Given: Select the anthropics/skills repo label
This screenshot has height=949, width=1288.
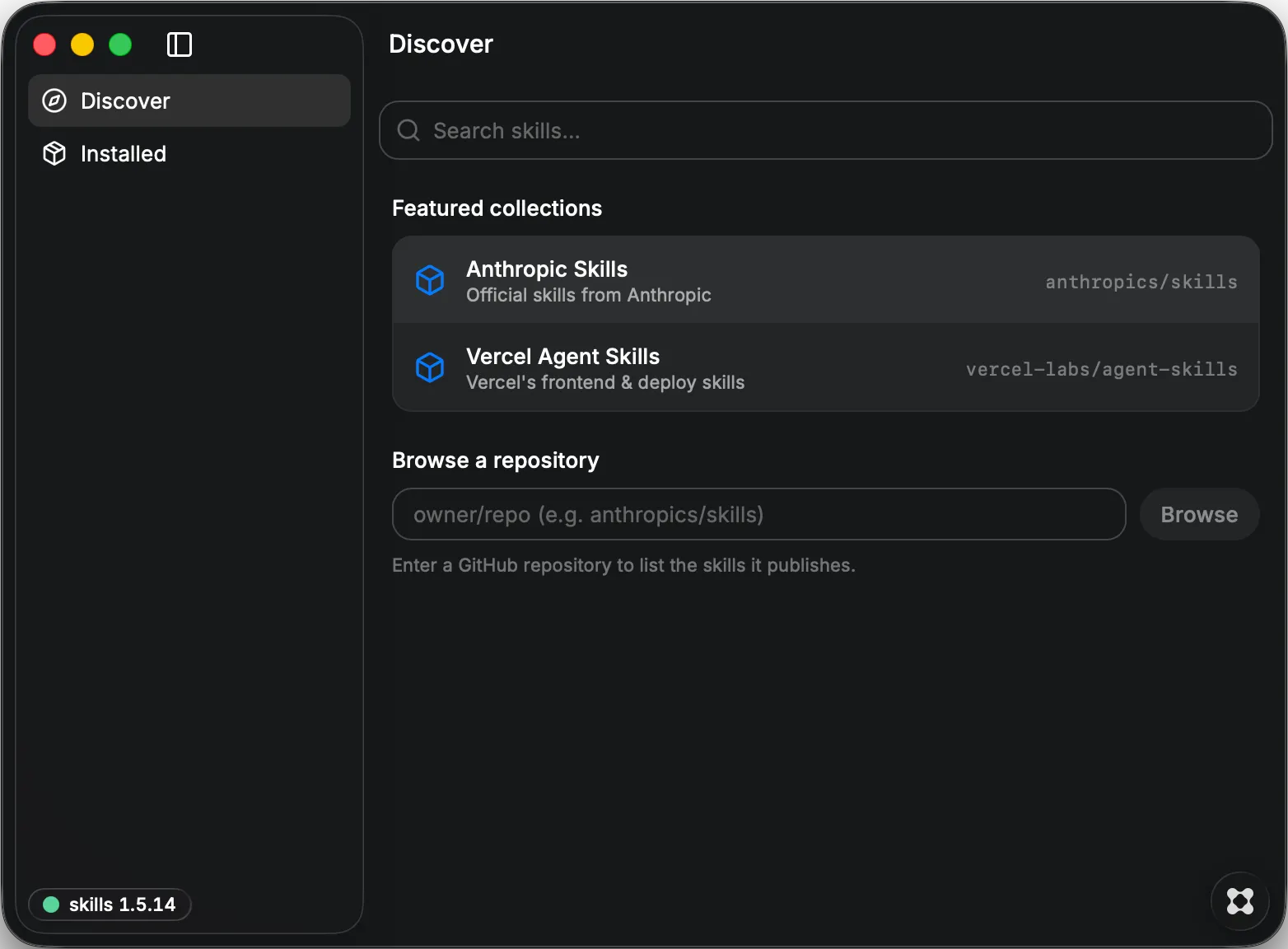Looking at the screenshot, I should pos(1141,282).
